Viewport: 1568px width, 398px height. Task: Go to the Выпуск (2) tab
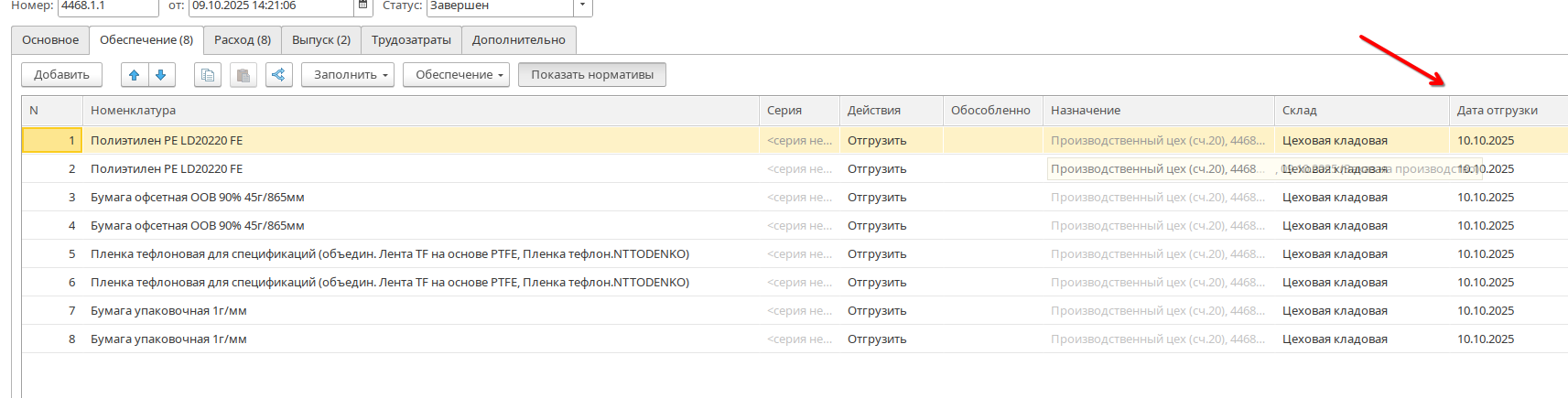coord(320,40)
